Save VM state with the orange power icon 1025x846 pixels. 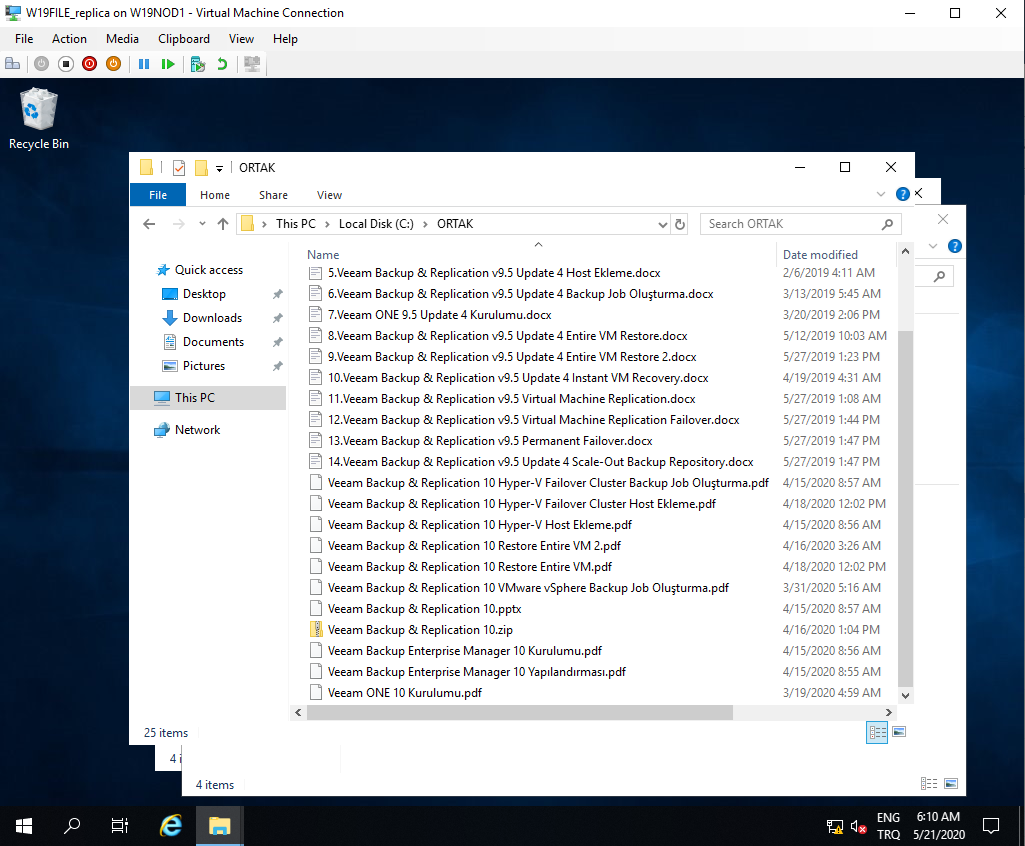(114, 64)
